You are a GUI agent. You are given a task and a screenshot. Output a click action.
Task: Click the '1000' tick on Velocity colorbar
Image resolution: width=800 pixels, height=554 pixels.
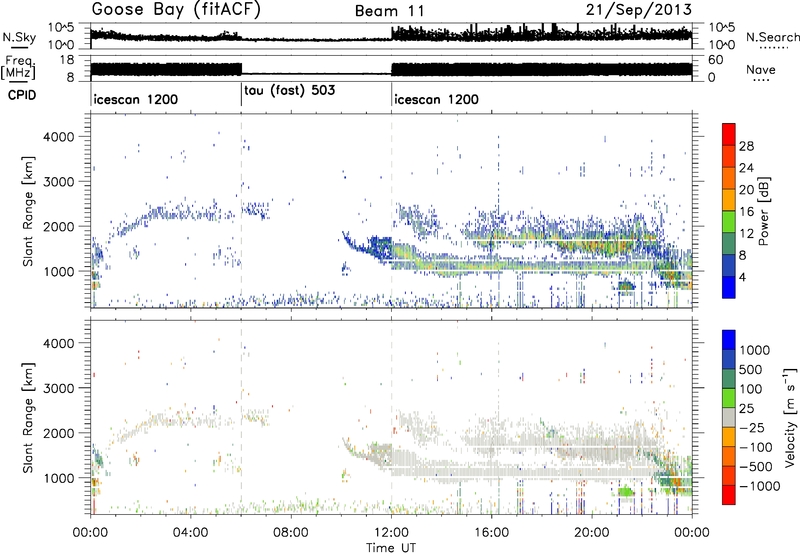click(755, 350)
